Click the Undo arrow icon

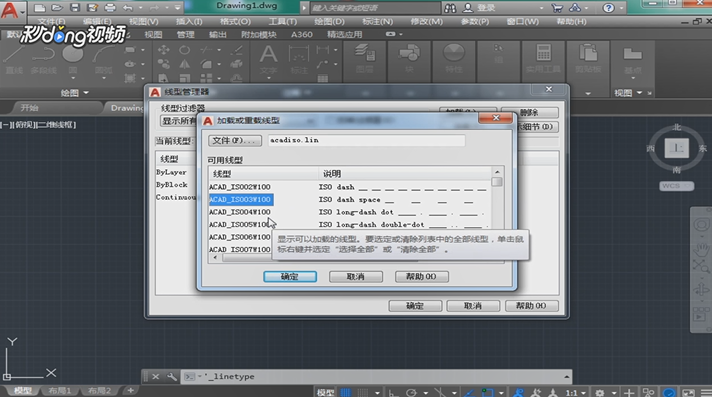128,8
